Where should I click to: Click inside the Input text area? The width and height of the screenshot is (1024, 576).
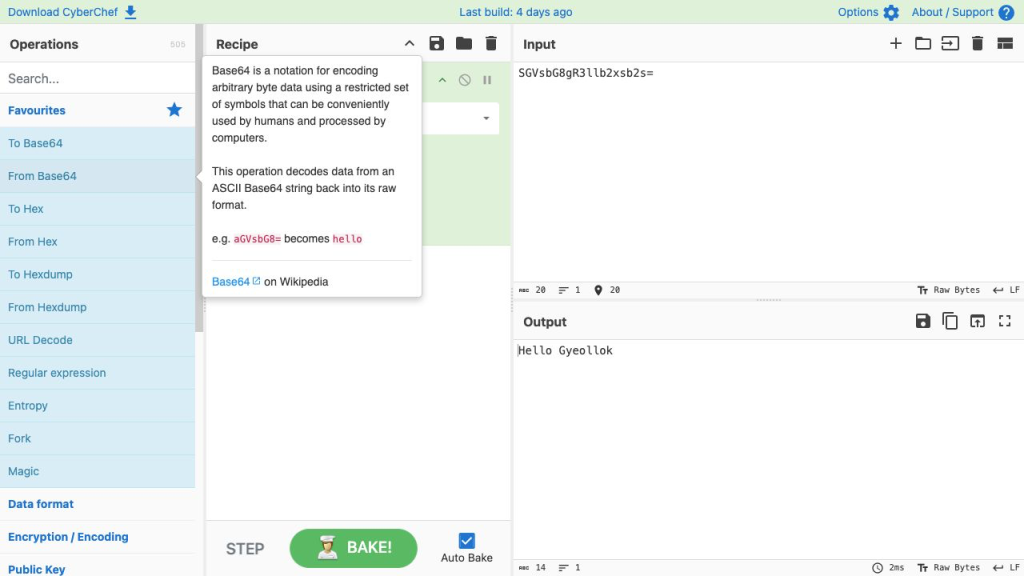point(768,172)
